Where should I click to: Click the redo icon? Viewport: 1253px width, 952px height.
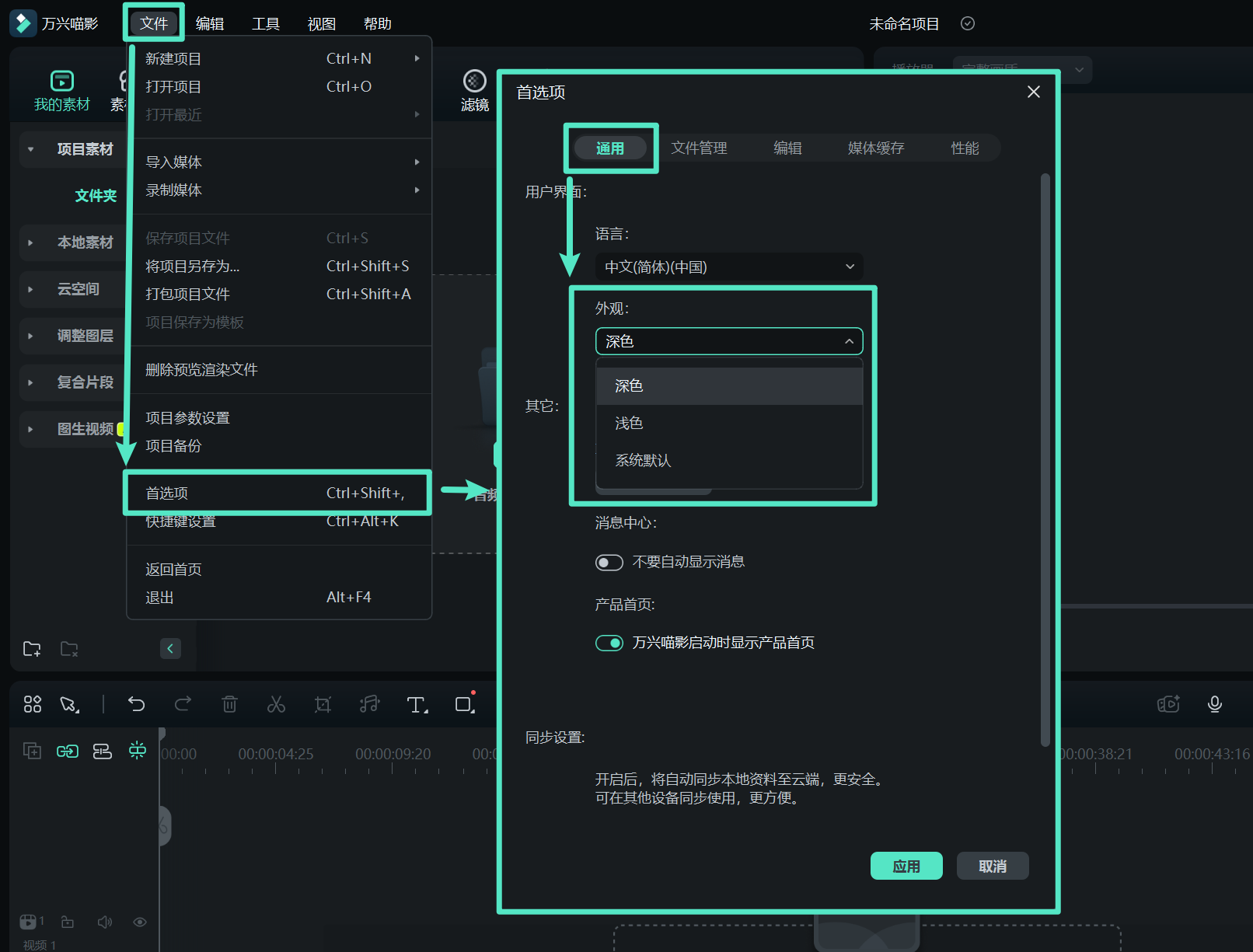[183, 704]
